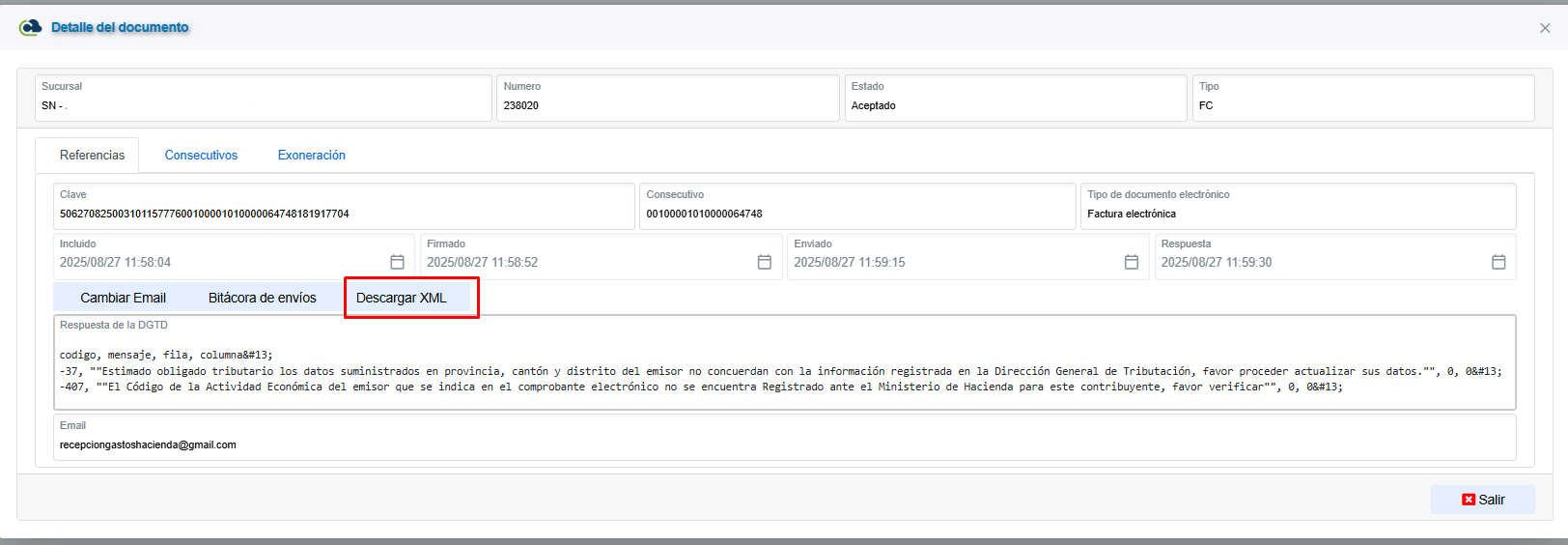Click the Sucursal field

tap(263, 105)
